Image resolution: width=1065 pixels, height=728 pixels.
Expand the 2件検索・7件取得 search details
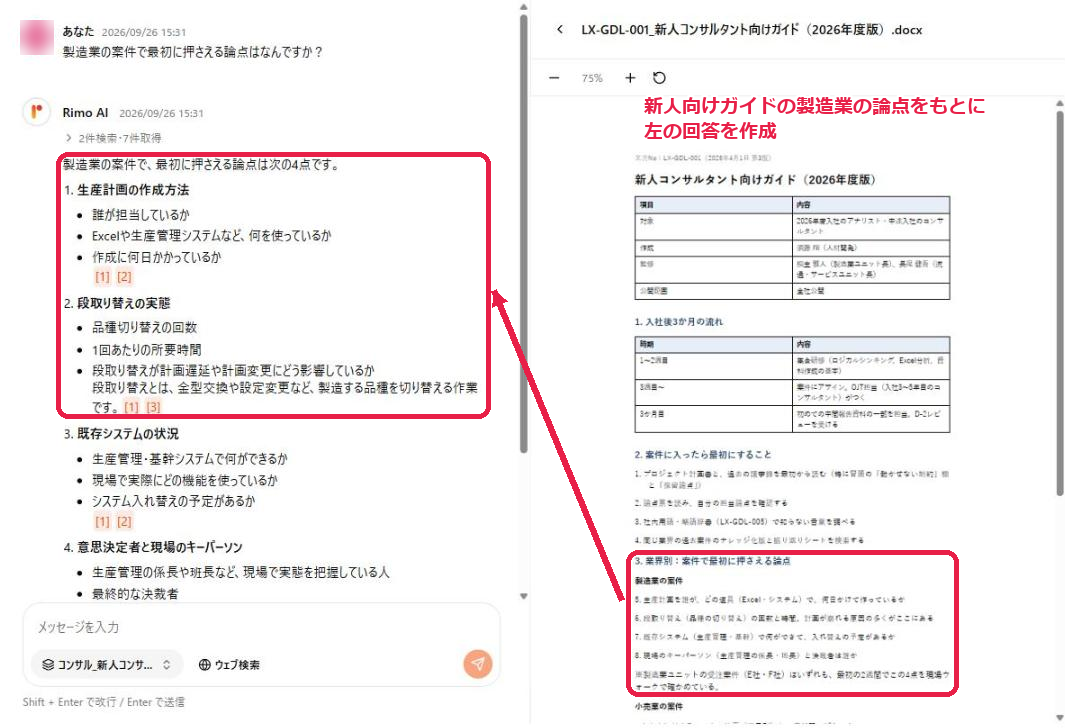pos(113,138)
